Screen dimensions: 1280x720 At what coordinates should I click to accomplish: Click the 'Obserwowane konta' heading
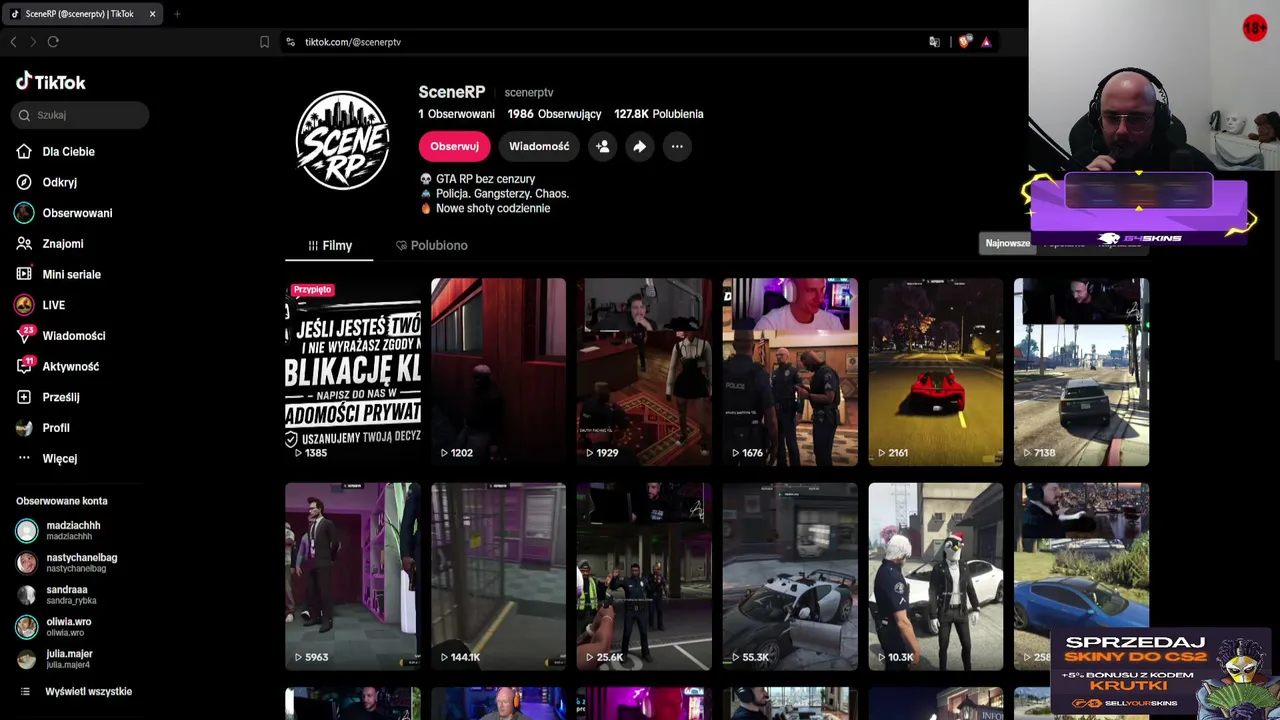(x=62, y=501)
